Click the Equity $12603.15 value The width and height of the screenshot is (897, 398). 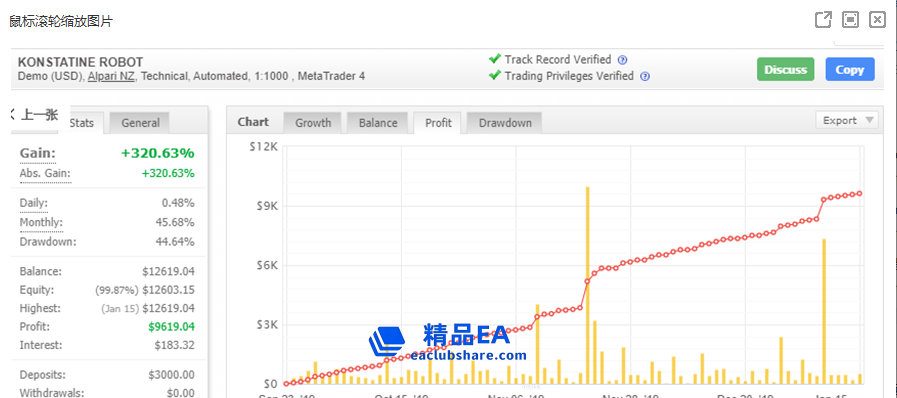[x=169, y=290]
